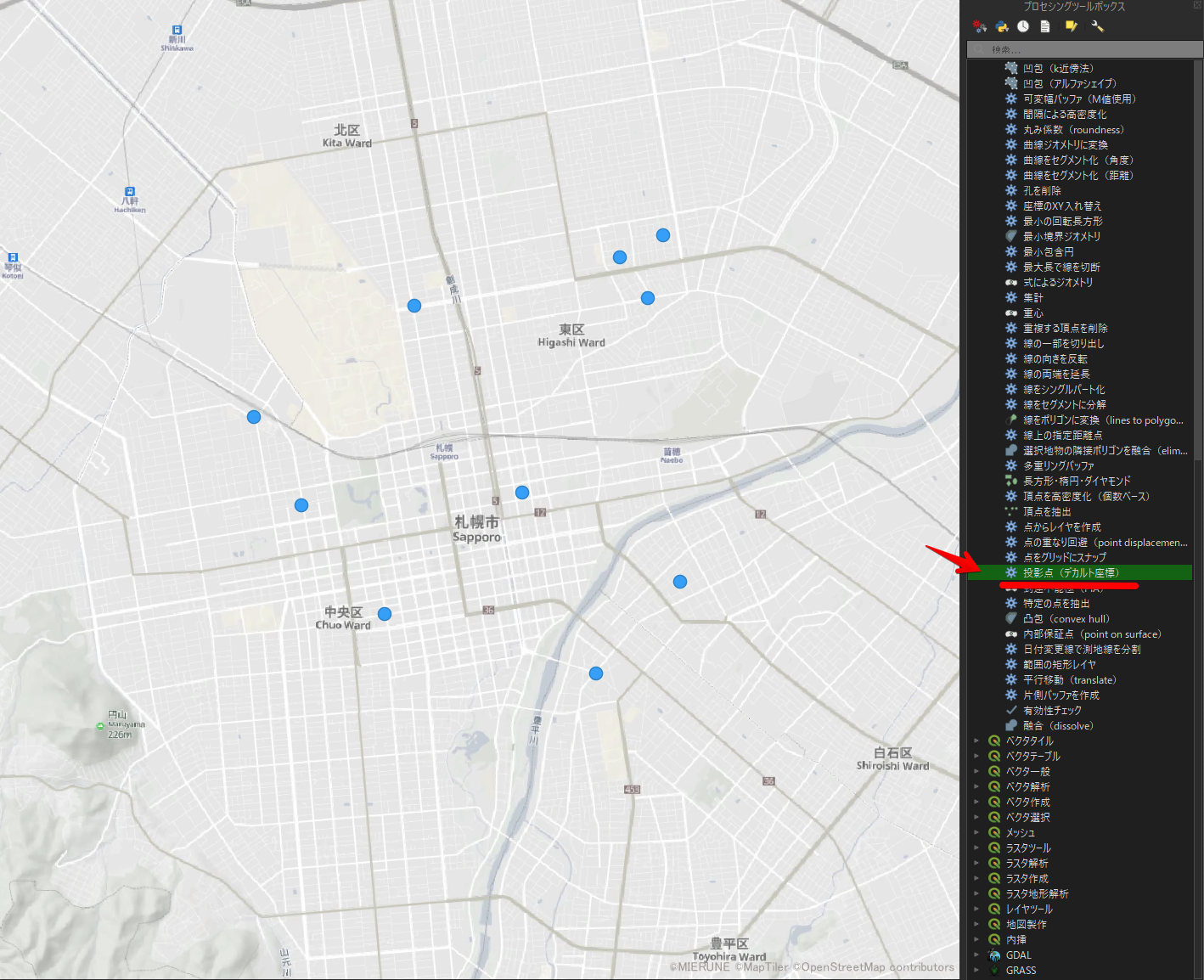The height and width of the screenshot is (980, 1204).
Task: Open the Results viewer document icon
Action: (x=1045, y=26)
